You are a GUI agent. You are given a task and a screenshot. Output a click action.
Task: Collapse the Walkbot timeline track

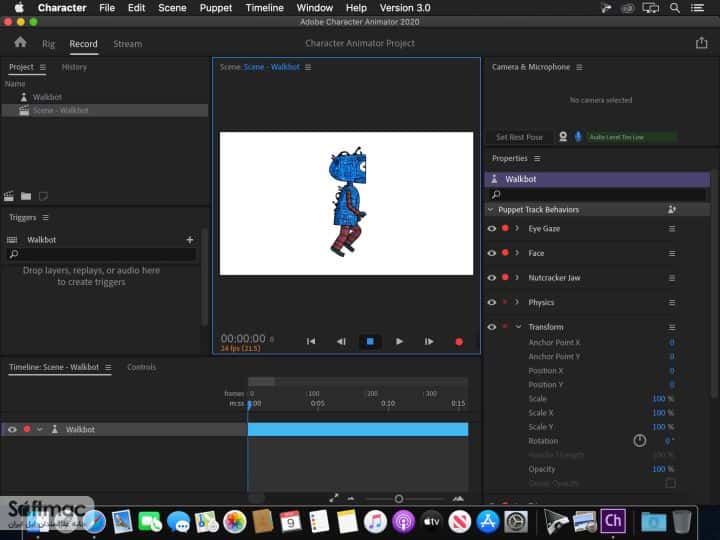[40, 429]
